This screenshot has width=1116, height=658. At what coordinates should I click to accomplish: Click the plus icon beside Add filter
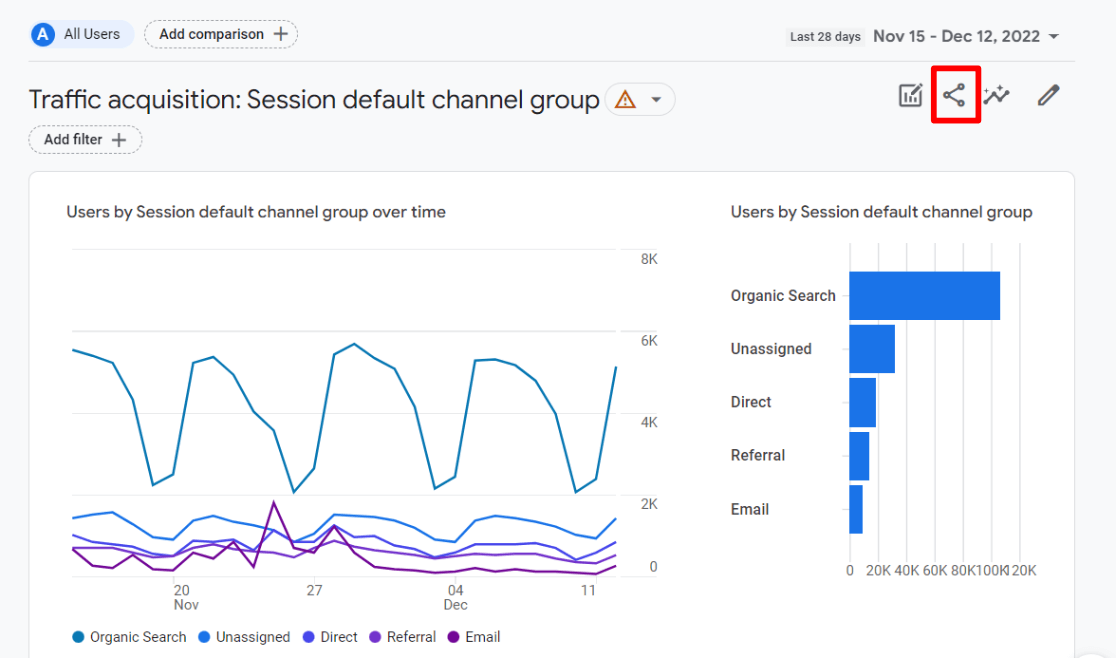[x=117, y=139]
